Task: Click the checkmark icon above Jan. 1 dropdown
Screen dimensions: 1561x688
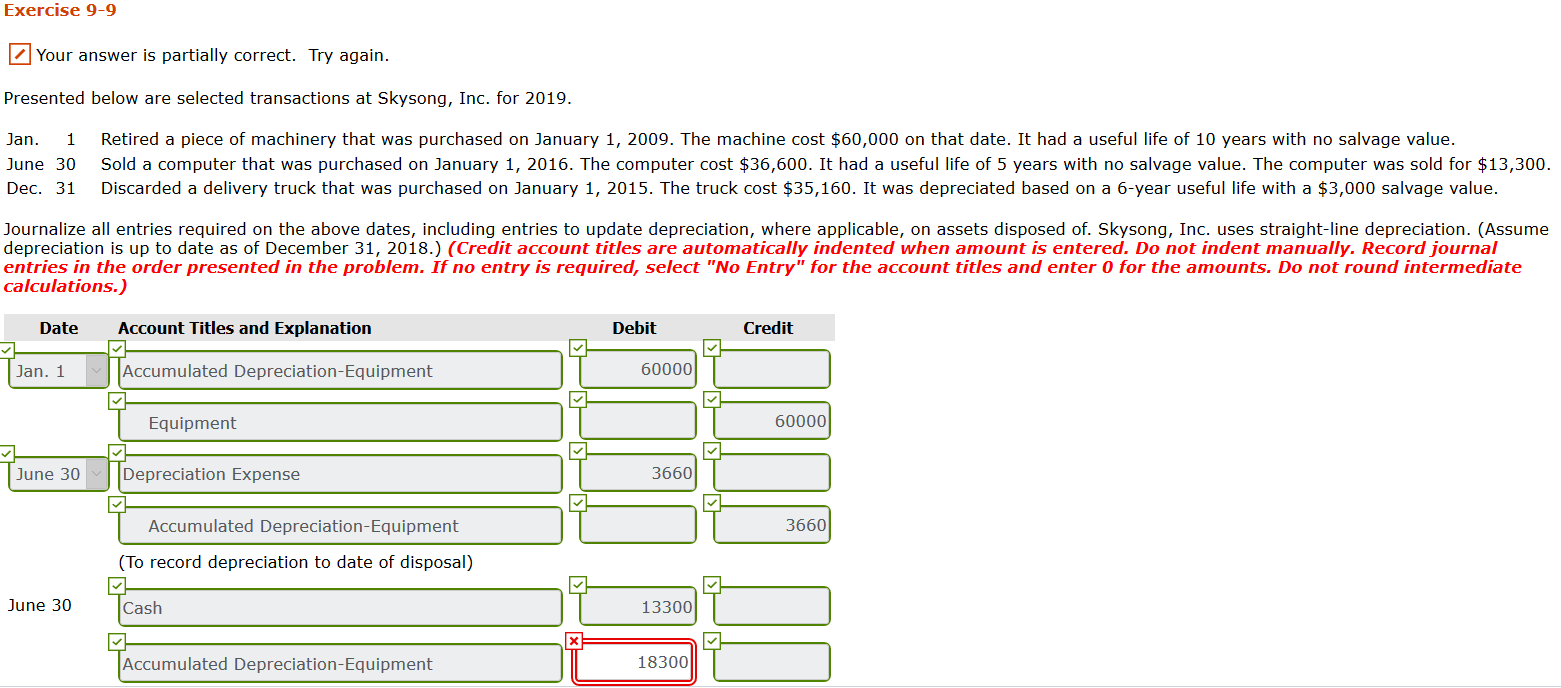Action: [x=7, y=351]
